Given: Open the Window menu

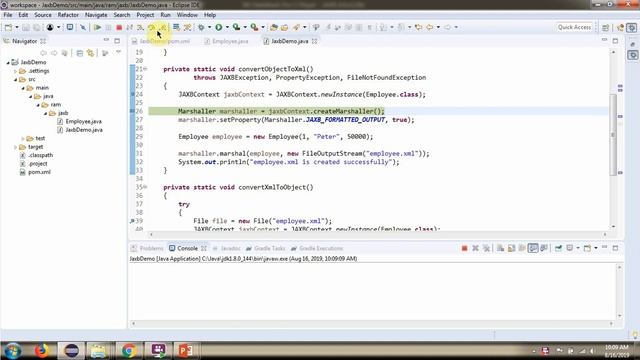Looking at the screenshot, I should pyautogui.click(x=187, y=15).
